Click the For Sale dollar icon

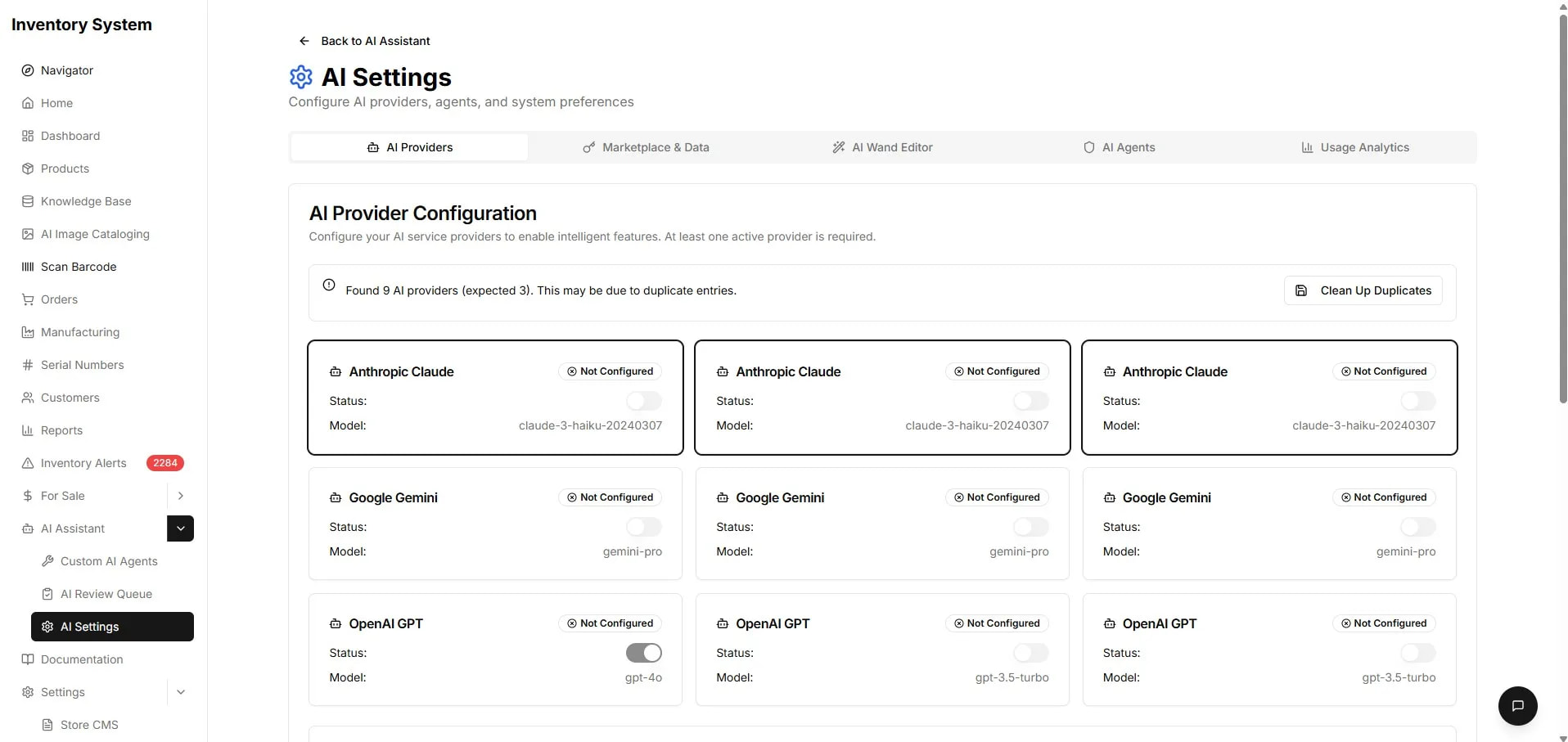28,496
